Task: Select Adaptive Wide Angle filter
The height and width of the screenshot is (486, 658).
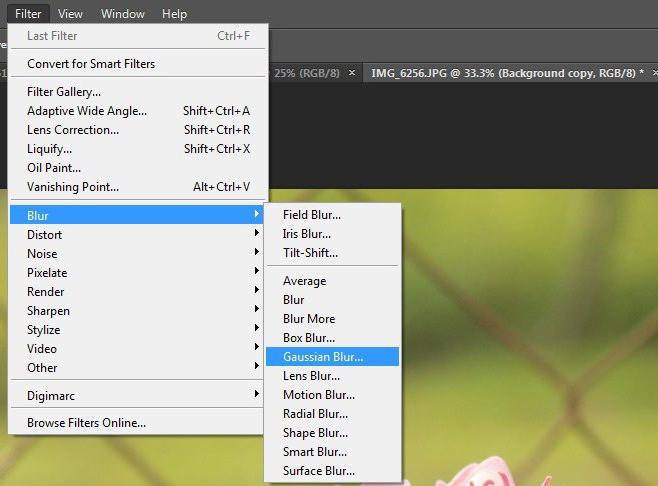Action: [138, 111]
